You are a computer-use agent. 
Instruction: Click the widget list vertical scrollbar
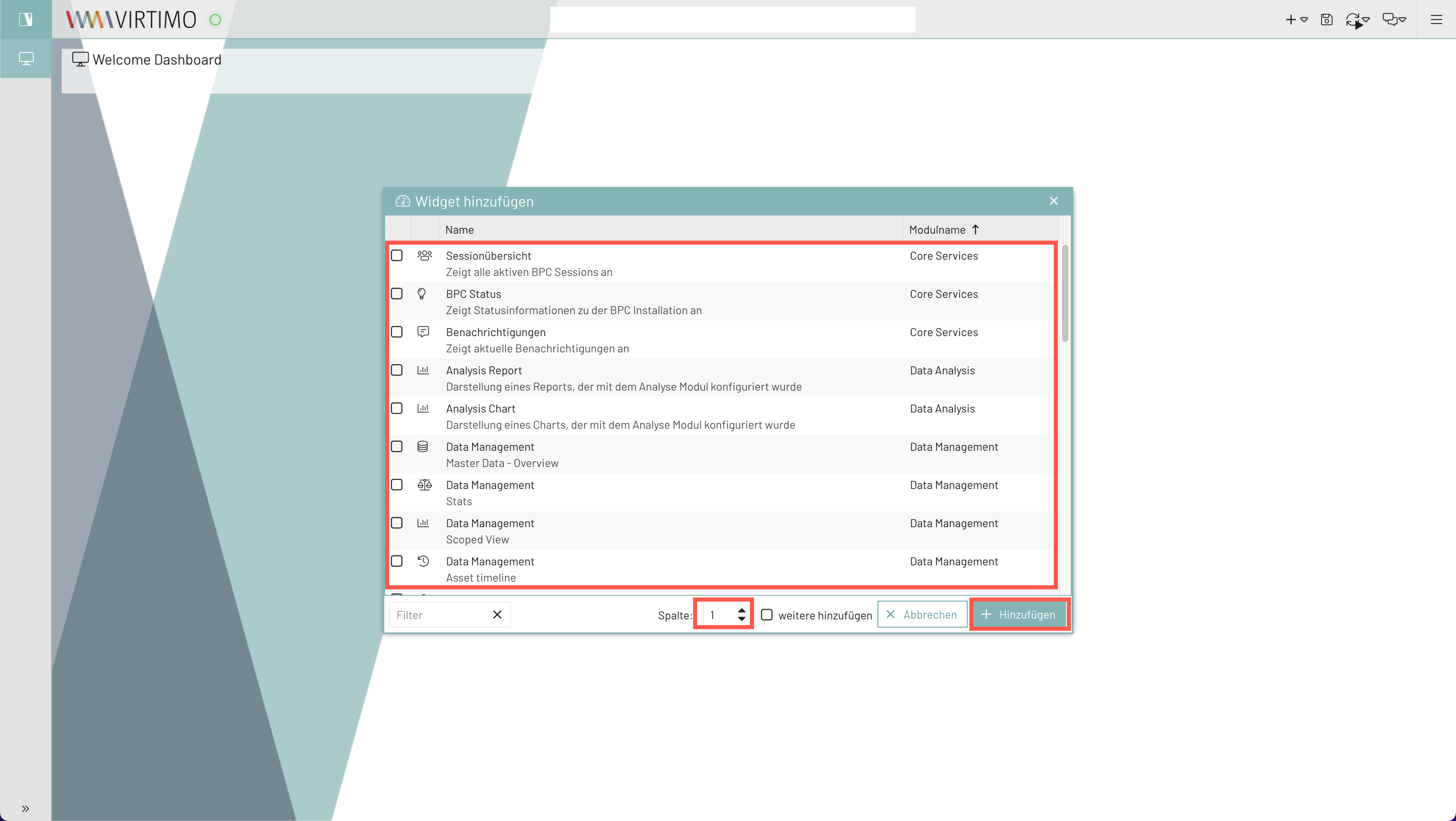click(x=1065, y=294)
